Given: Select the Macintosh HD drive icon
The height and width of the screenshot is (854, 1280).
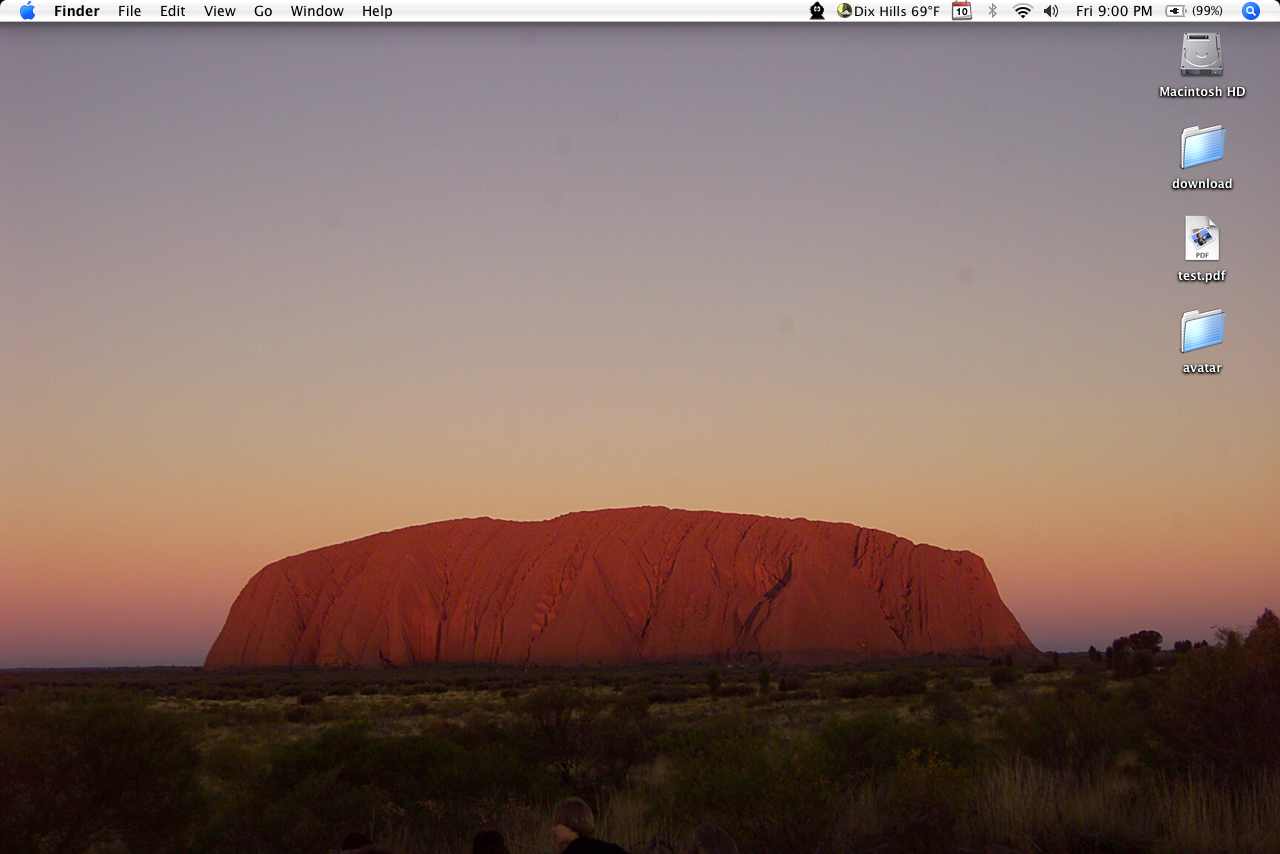Looking at the screenshot, I should pyautogui.click(x=1201, y=55).
